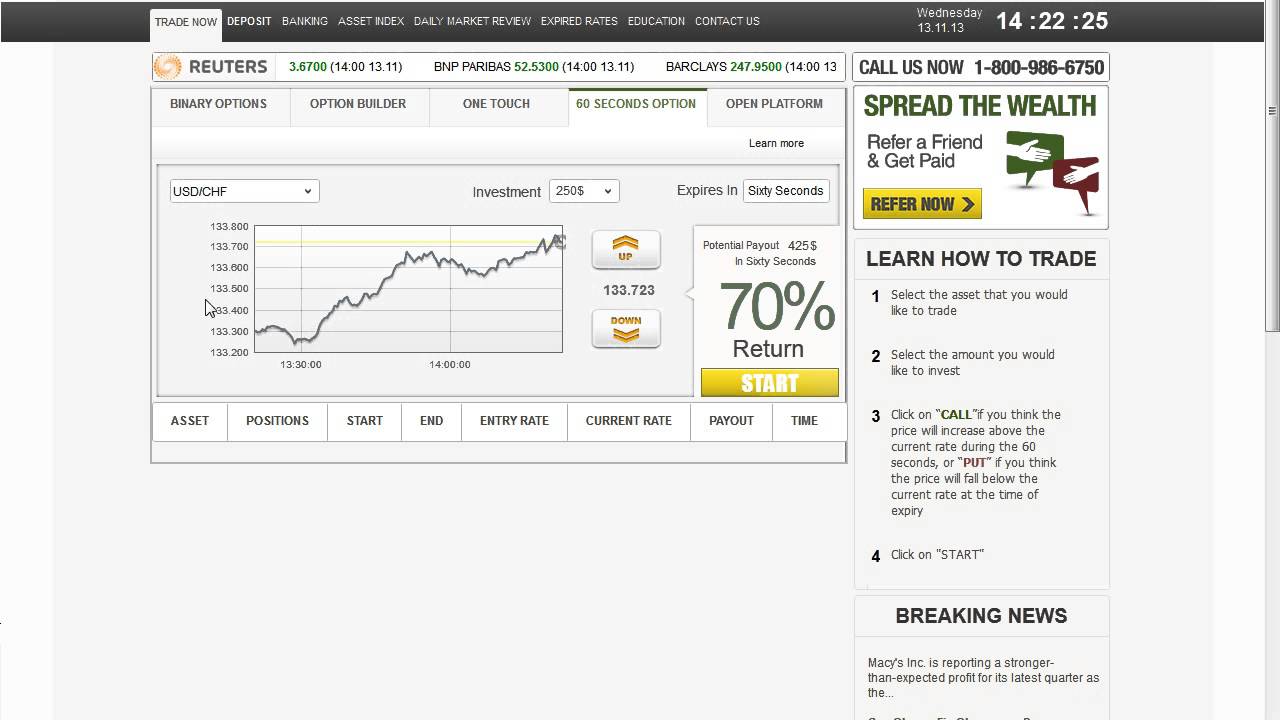This screenshot has height=720, width=1280.
Task: Click the PAYOUT column header
Action: 731,421
